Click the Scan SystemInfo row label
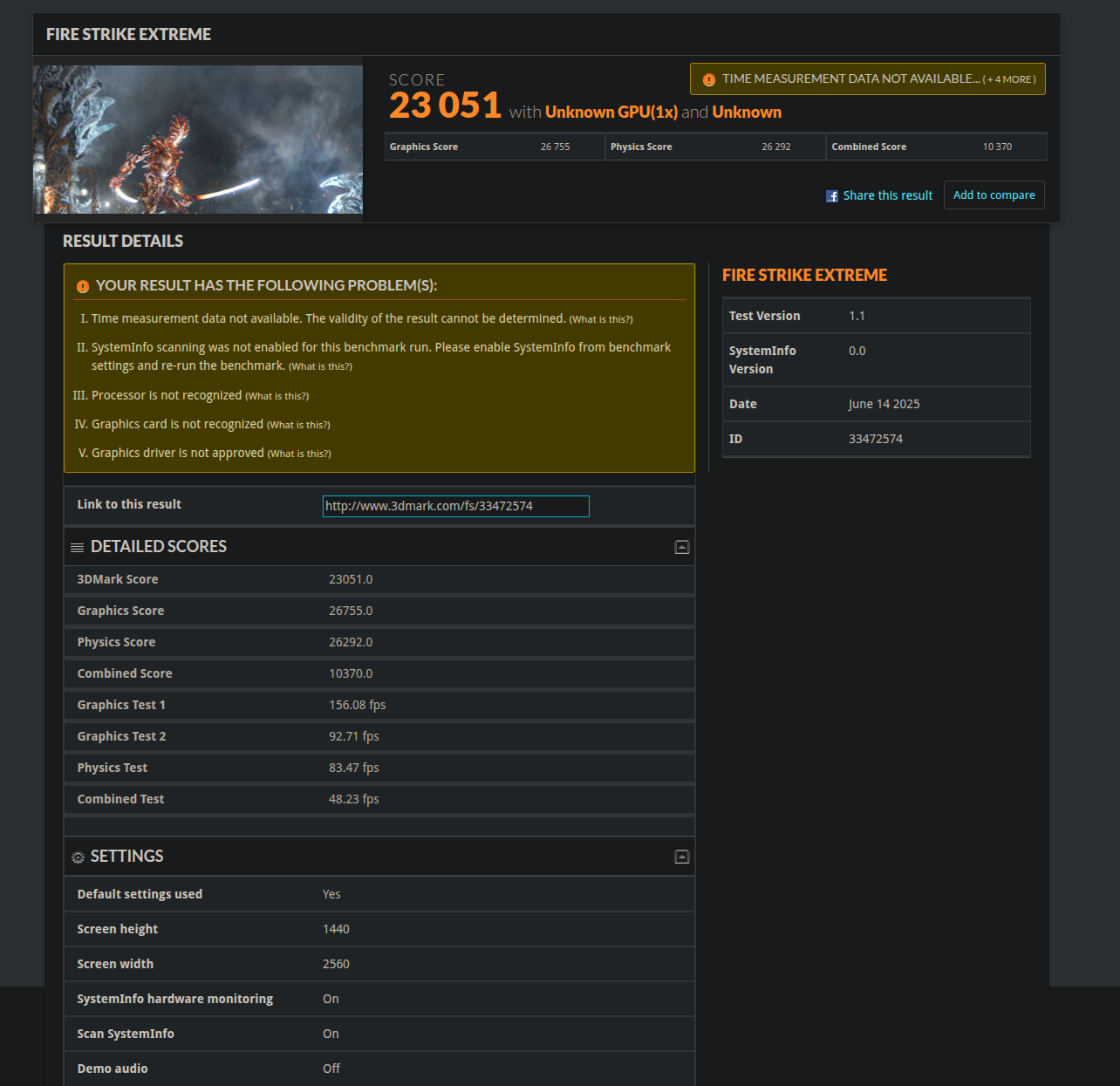 tap(126, 1034)
